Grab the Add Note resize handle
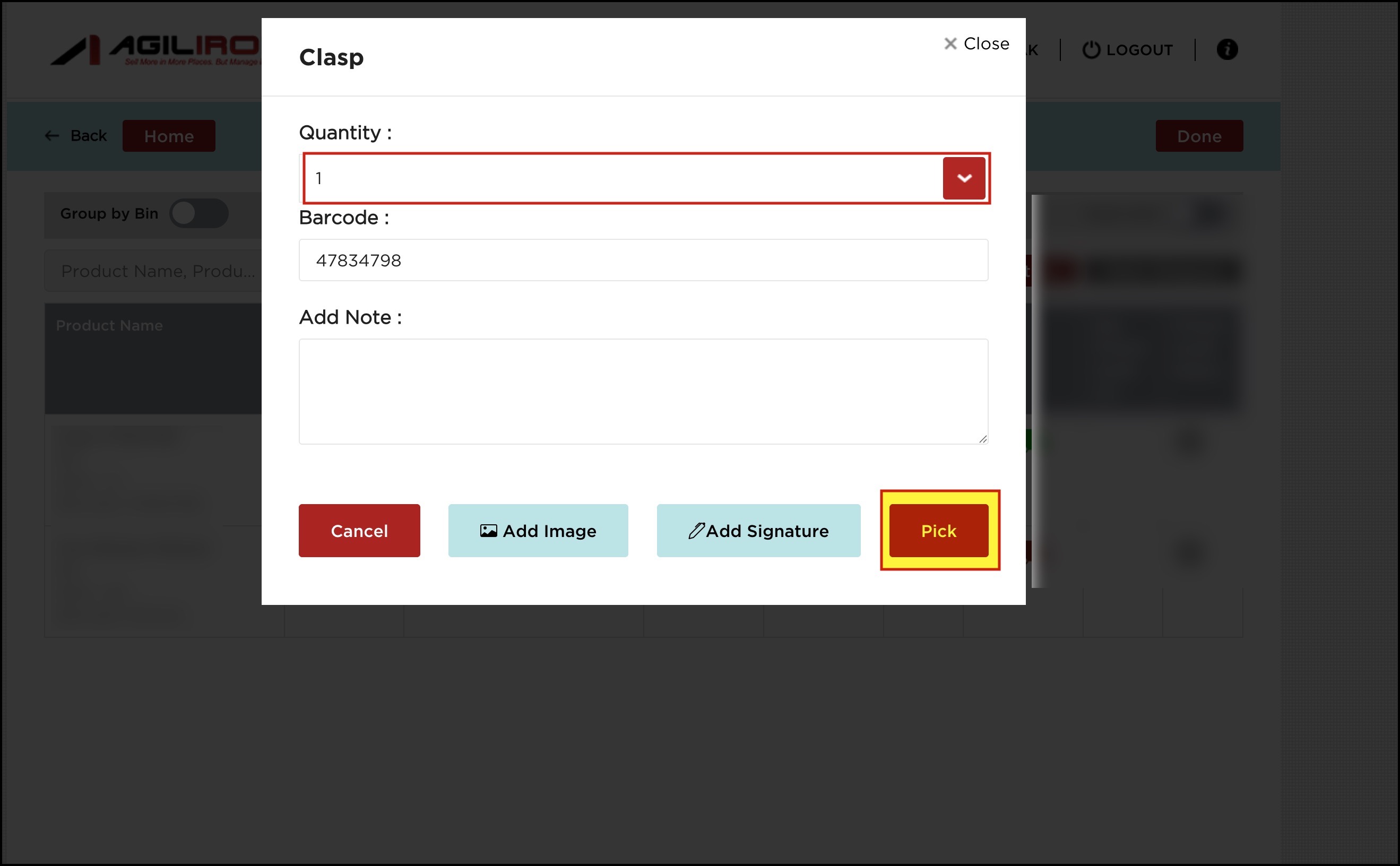This screenshot has width=1400, height=866. click(x=982, y=439)
